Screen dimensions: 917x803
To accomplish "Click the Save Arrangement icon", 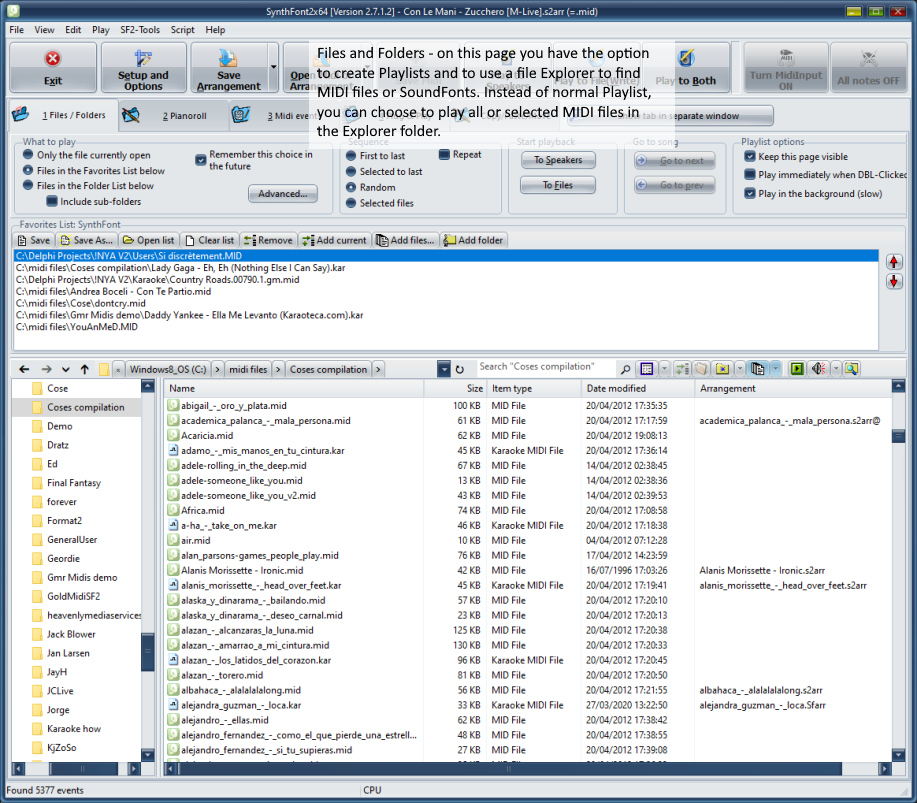I will pyautogui.click(x=228, y=67).
